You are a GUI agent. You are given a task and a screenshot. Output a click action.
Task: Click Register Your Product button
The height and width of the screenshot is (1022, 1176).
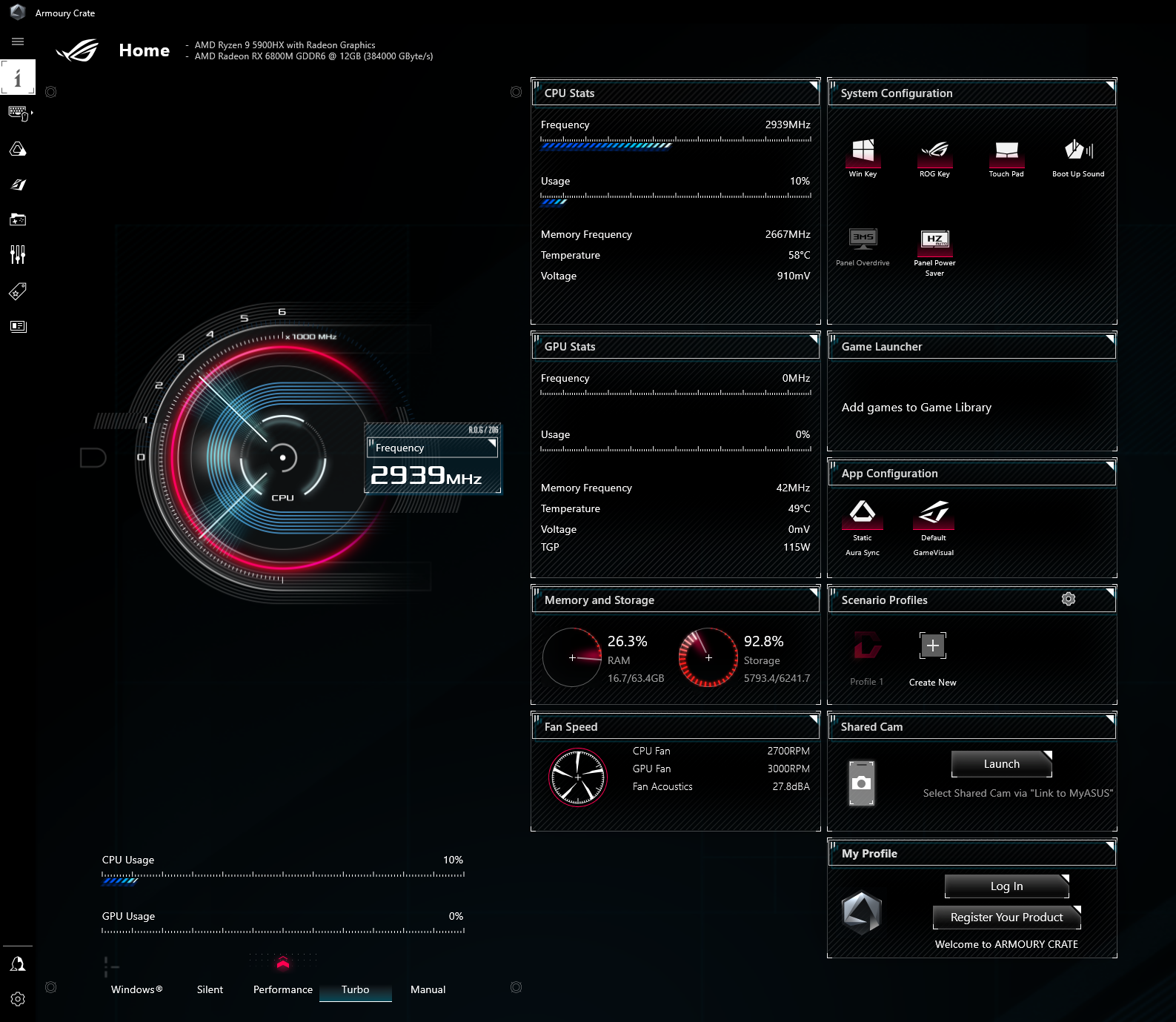1007,918
